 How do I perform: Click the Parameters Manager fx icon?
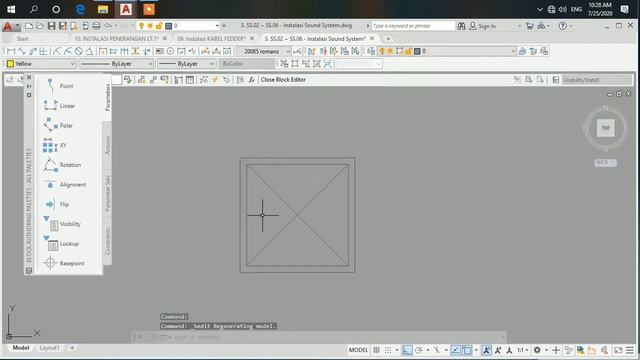coord(251,80)
